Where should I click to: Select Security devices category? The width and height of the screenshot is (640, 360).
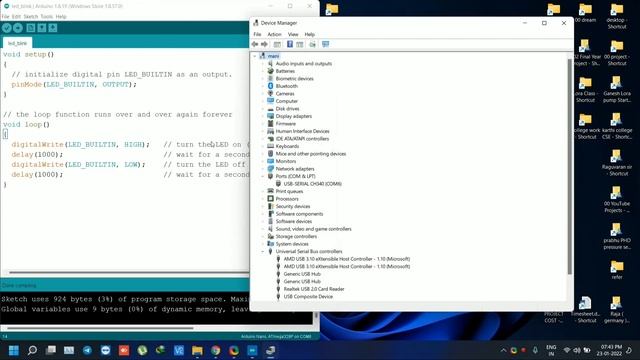tap(293, 207)
